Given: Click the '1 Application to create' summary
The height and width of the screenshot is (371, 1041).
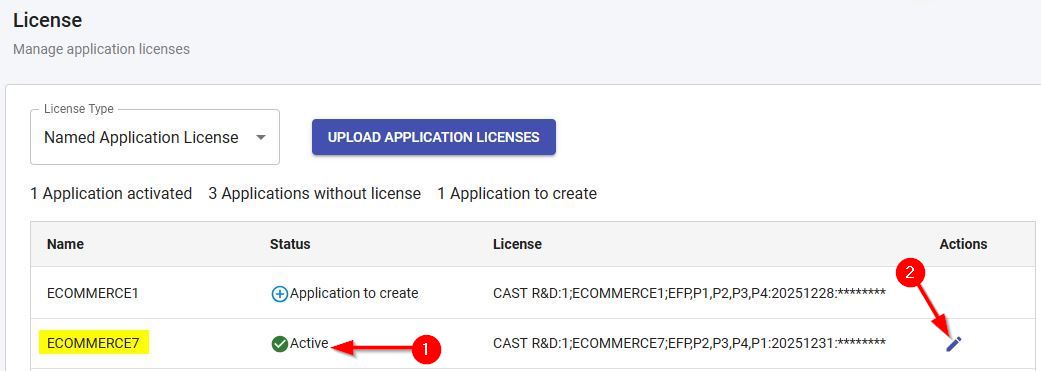Looking at the screenshot, I should click(517, 194).
